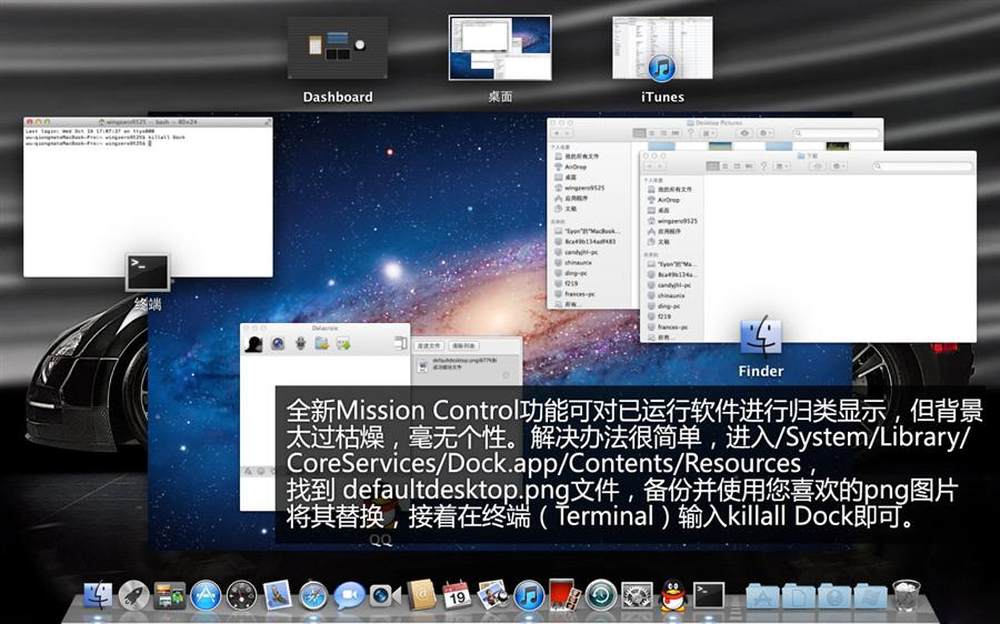
Task: Open Terminal icon in the Dock
Action: 709,596
